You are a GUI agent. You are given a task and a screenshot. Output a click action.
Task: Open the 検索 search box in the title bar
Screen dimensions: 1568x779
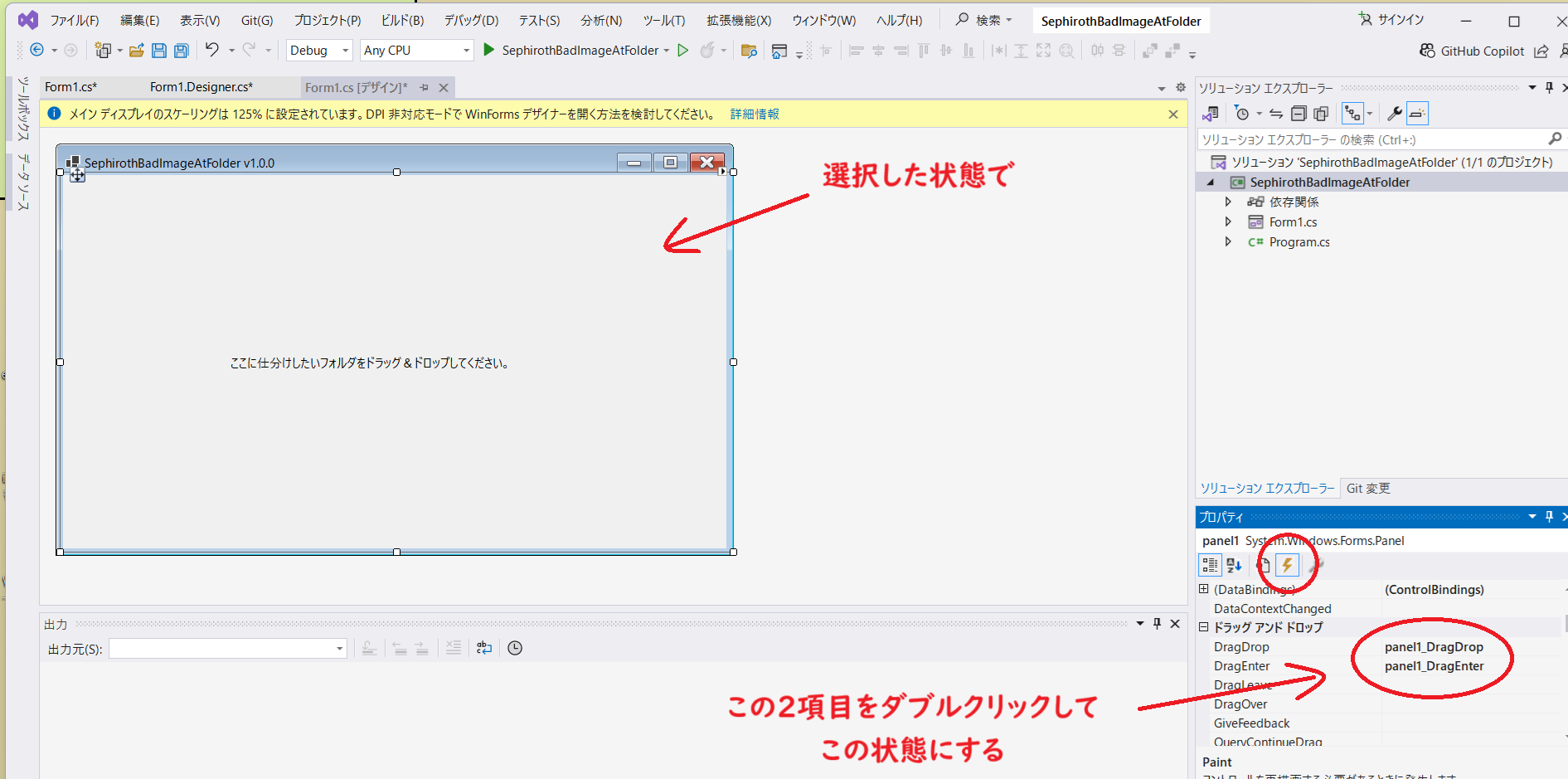point(983,20)
